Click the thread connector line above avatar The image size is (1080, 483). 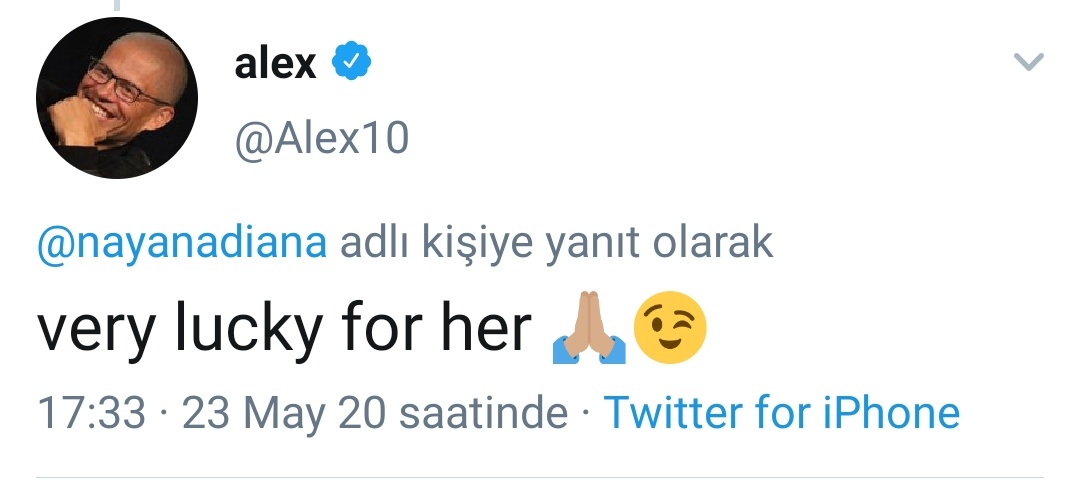click(117, 5)
